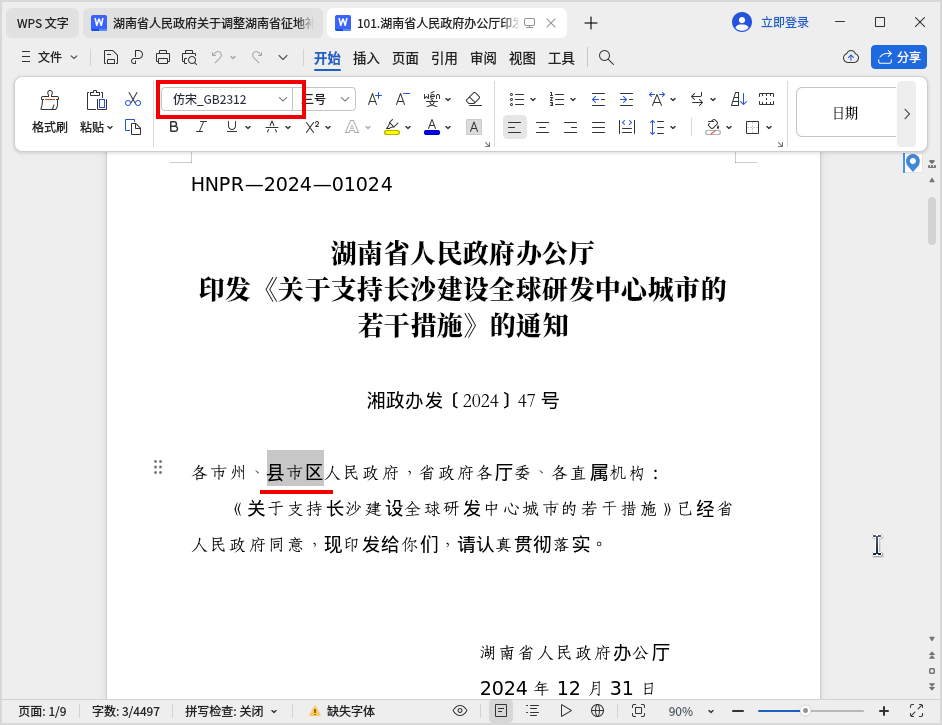Toggle eye protection mode icon in status bar
The image size is (942, 725).
click(x=460, y=711)
